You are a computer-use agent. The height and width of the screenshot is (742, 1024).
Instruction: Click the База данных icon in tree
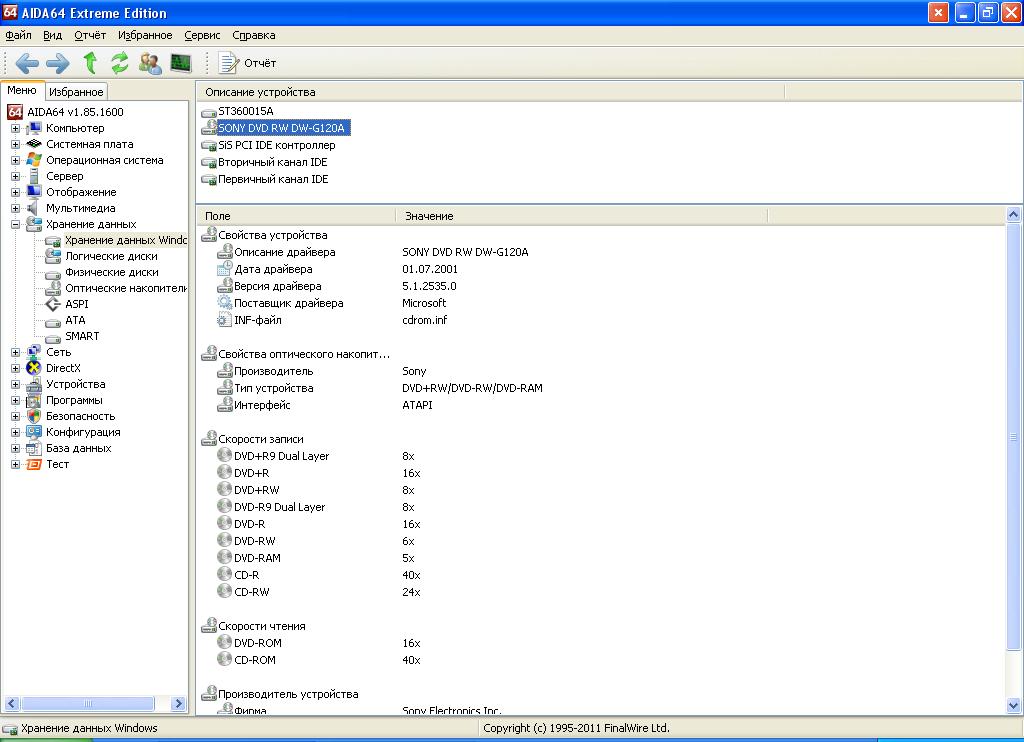coord(34,448)
